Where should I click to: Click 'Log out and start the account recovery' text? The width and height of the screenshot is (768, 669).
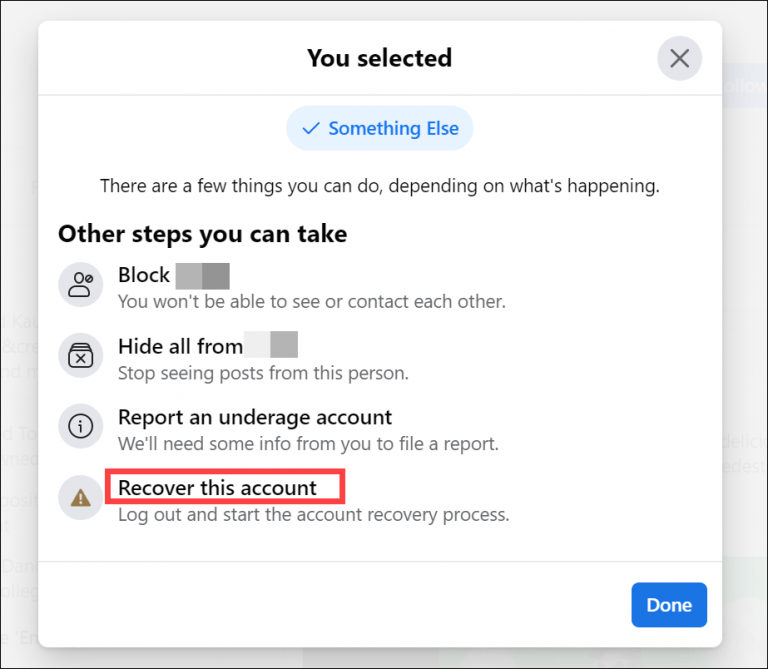313,515
